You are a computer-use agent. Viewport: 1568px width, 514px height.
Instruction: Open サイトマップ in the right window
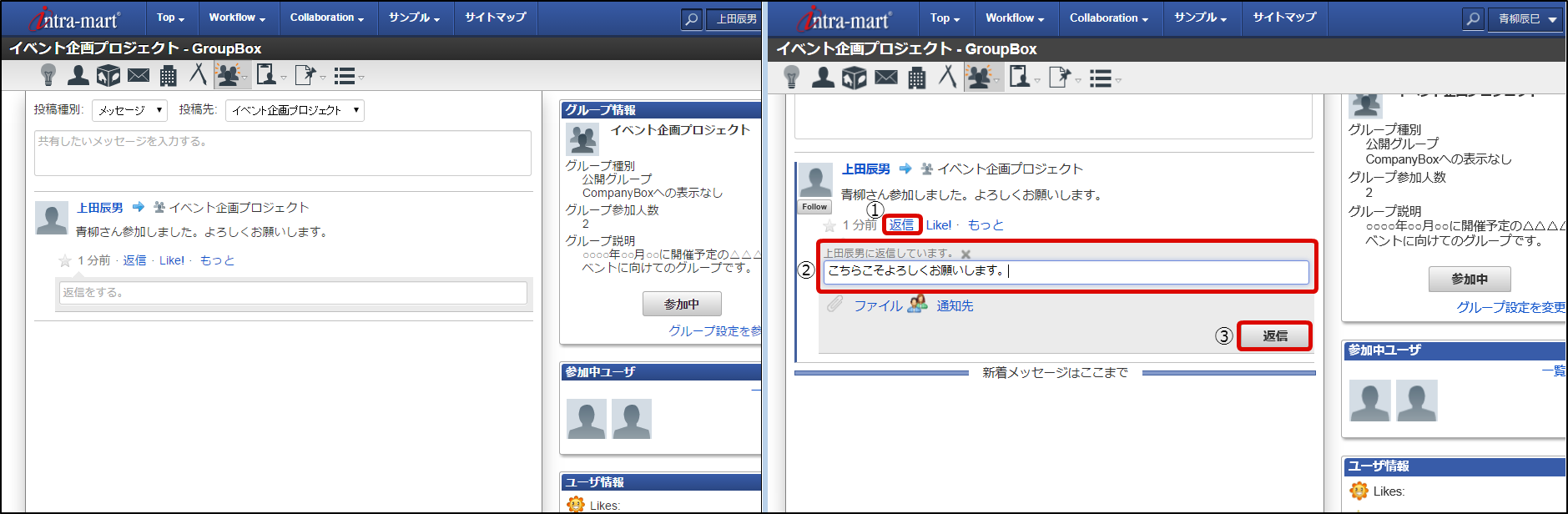tap(1284, 18)
